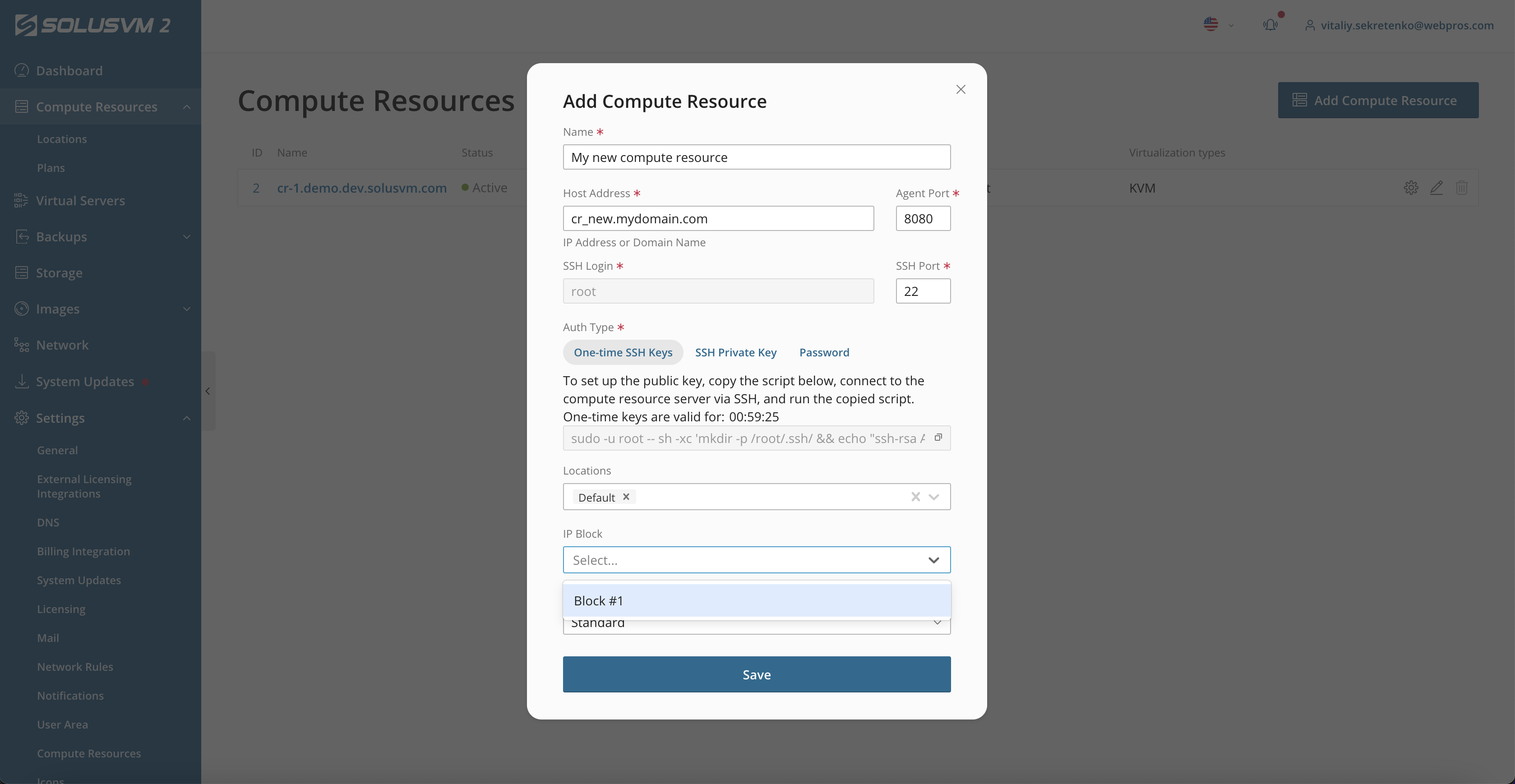1515x784 pixels.
Task: Switch auth type to Password
Action: (x=824, y=352)
